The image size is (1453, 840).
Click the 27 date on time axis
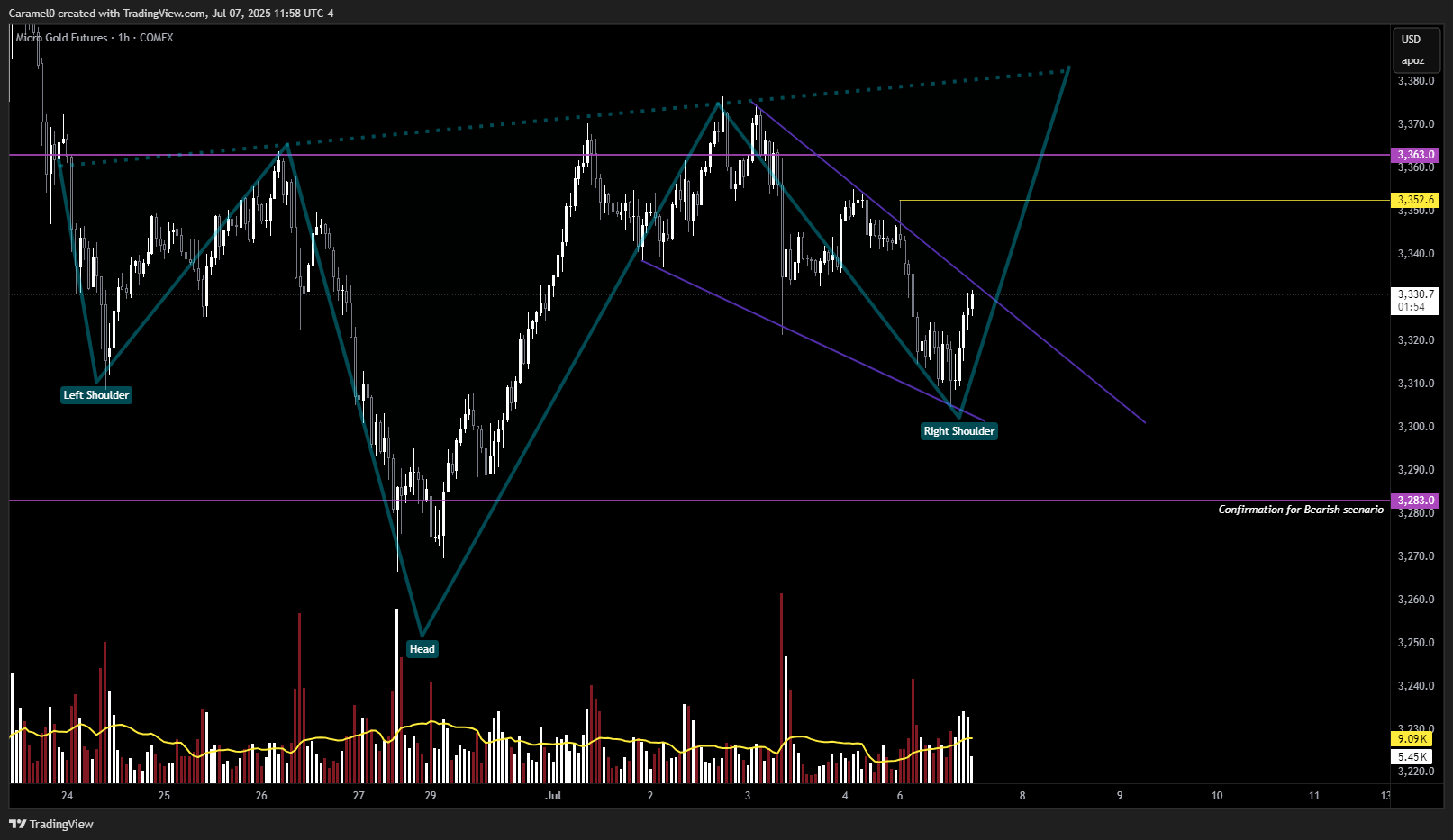tap(359, 796)
